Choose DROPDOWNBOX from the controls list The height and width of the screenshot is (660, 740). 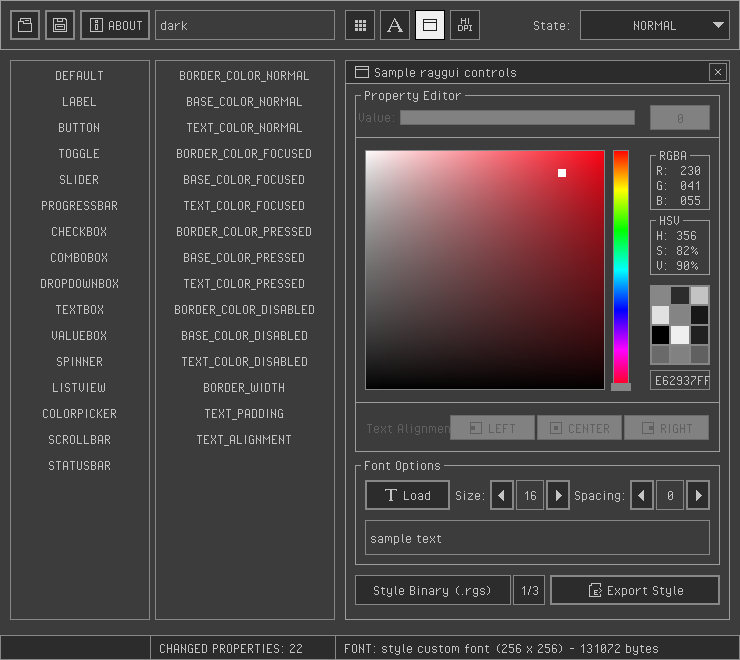click(79, 284)
